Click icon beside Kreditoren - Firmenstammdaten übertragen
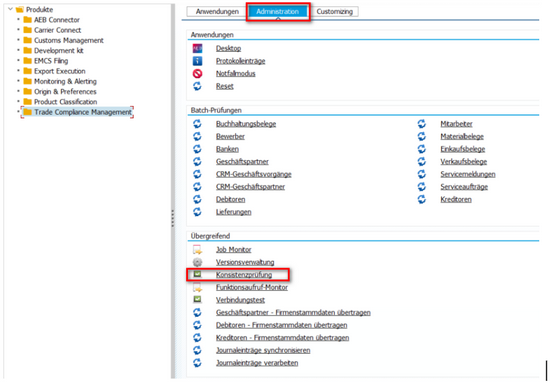The height and width of the screenshot is (383, 550). tap(197, 338)
